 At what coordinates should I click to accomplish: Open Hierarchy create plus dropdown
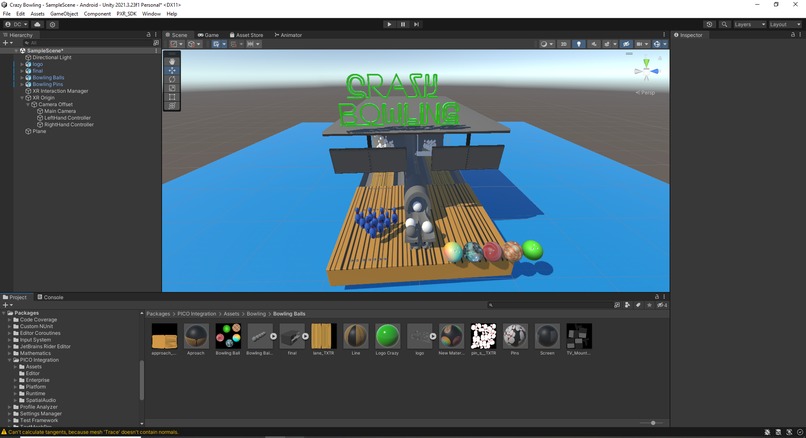pos(8,43)
